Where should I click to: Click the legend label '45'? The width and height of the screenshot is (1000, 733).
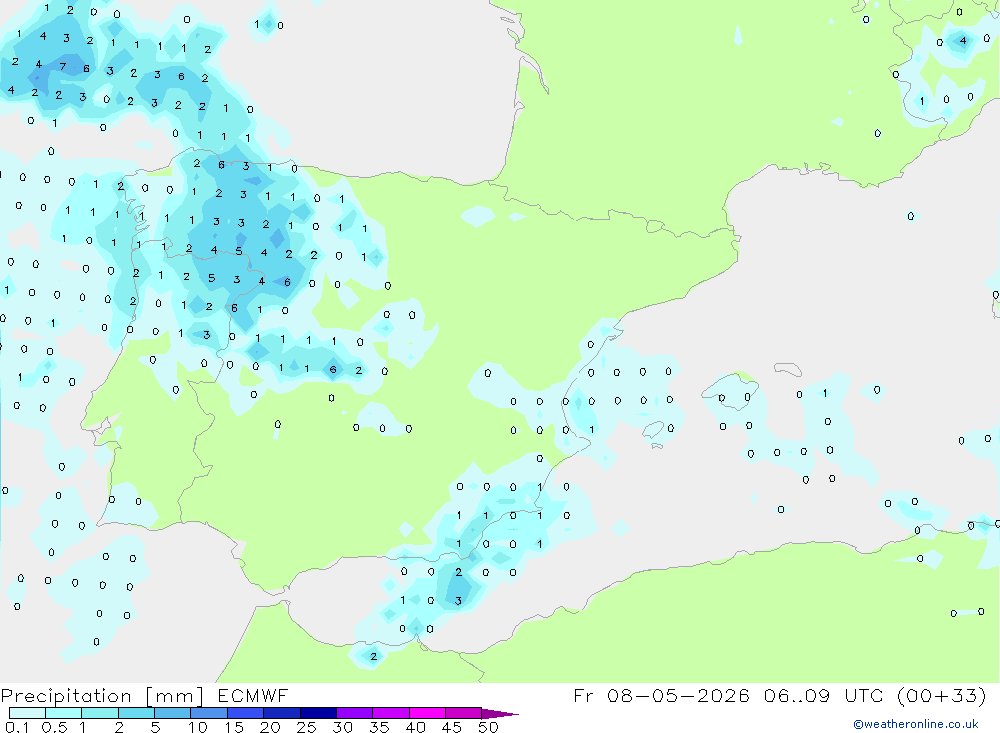pyautogui.click(x=452, y=727)
